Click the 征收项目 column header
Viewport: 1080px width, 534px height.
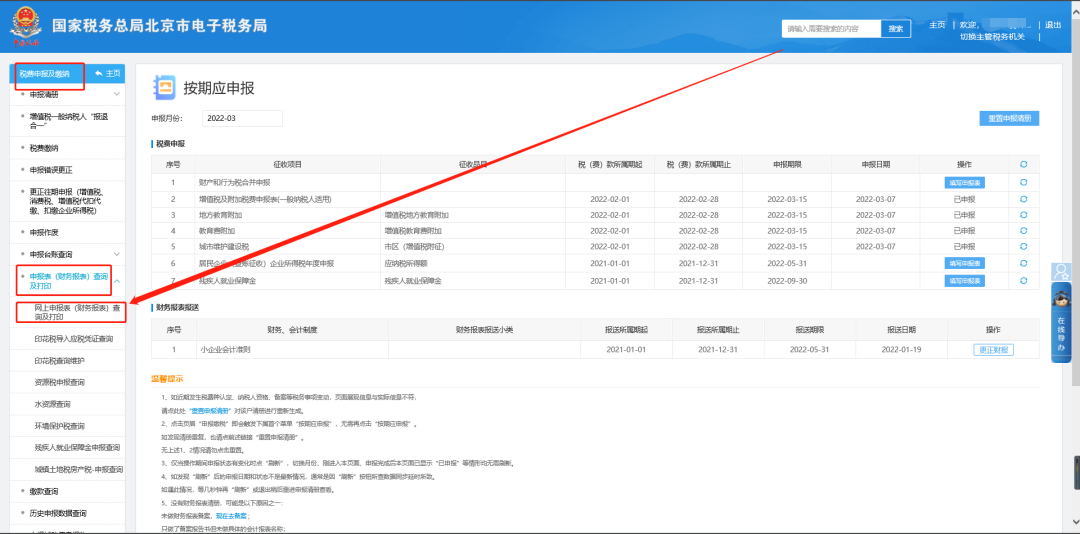pyautogui.click(x=288, y=165)
